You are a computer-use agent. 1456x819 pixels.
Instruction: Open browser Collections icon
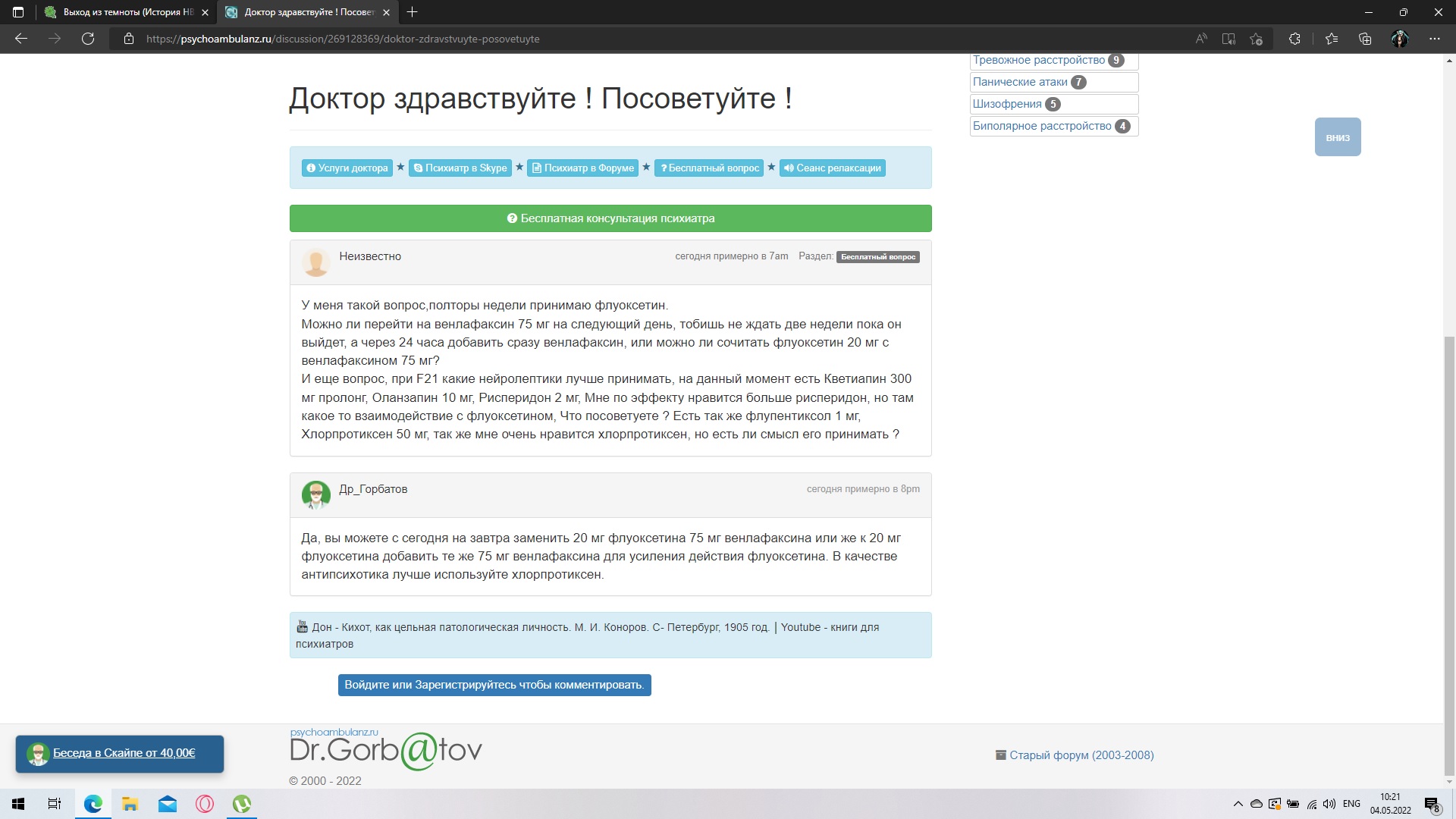tap(1365, 39)
